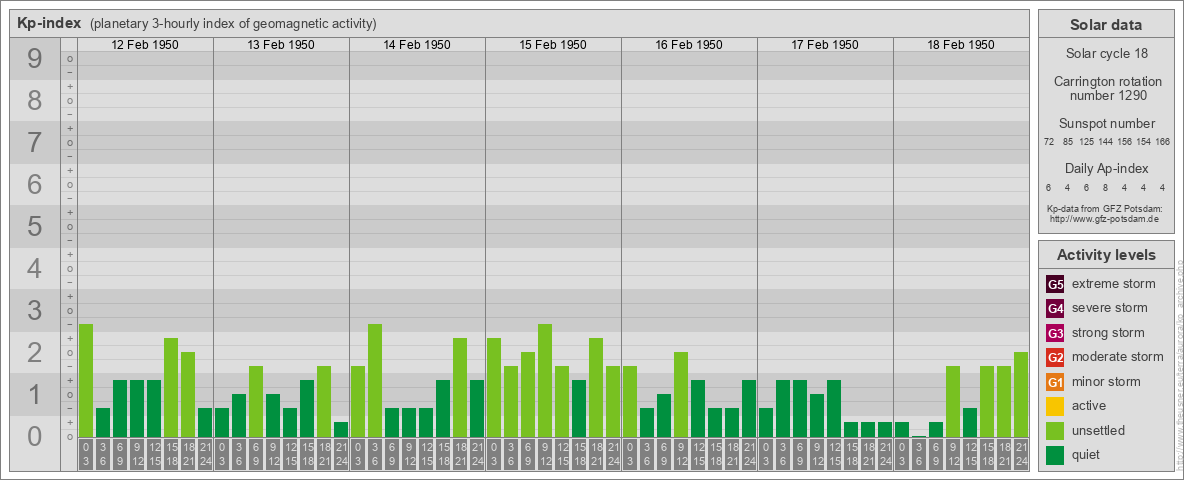Click the 12 Feb 0–3 hour Kp bar
Screen dimensions: 1184x480
(x=86, y=380)
